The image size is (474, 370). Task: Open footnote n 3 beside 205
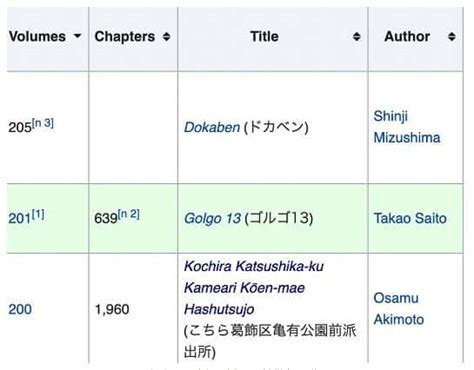click(x=43, y=123)
